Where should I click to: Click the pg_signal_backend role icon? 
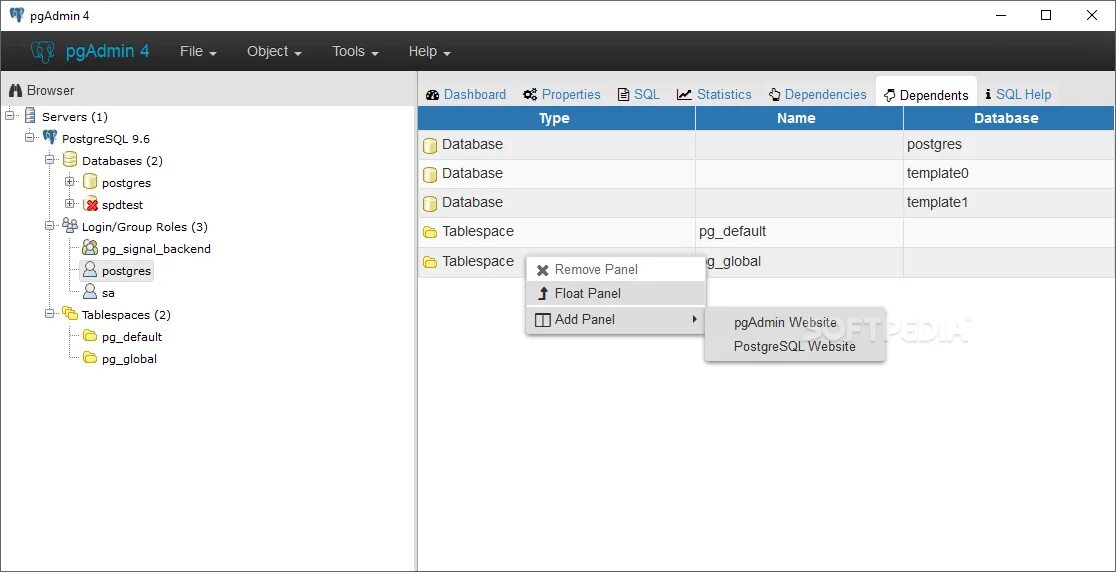90,248
